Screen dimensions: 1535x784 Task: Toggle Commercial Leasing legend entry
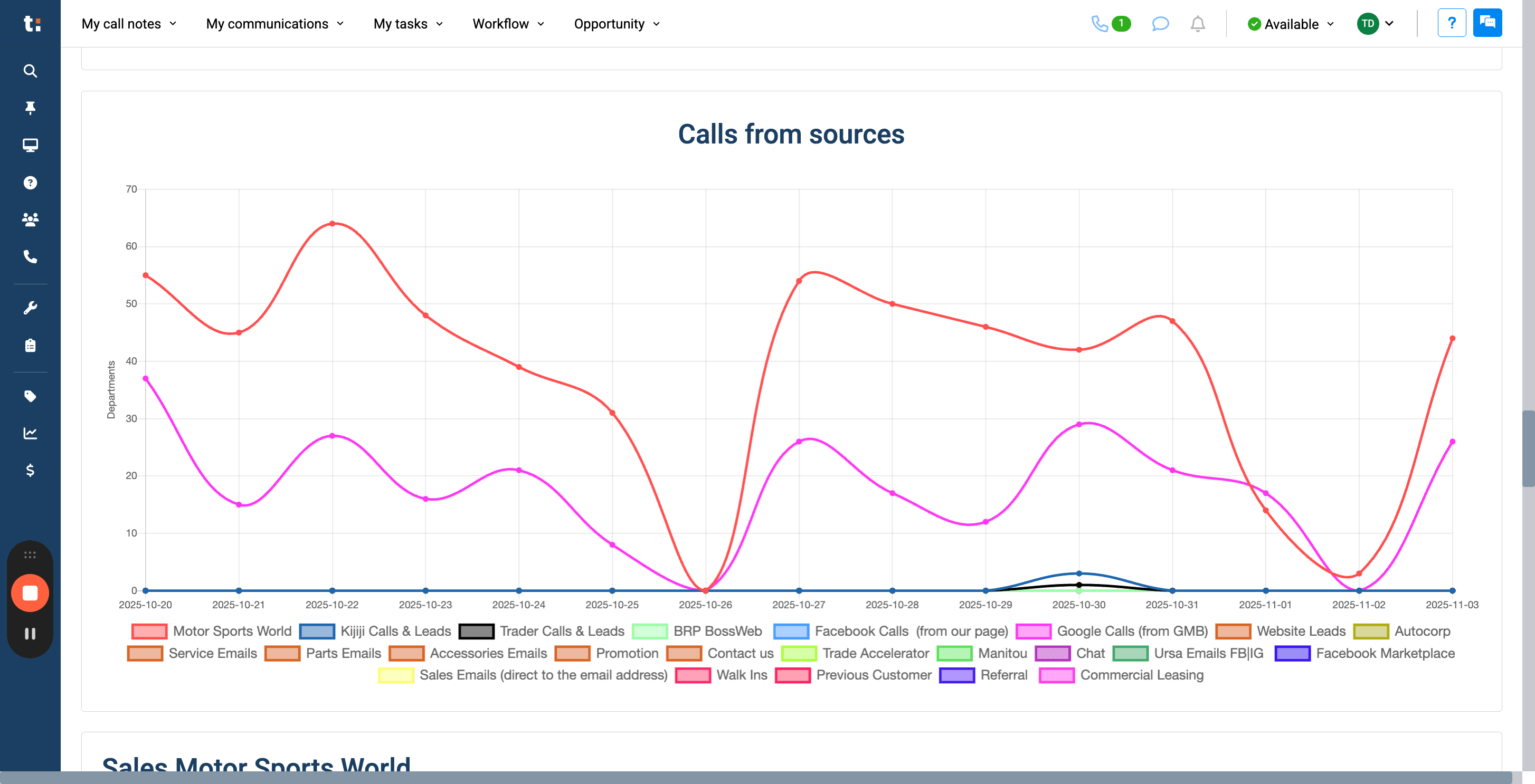coord(1121,675)
